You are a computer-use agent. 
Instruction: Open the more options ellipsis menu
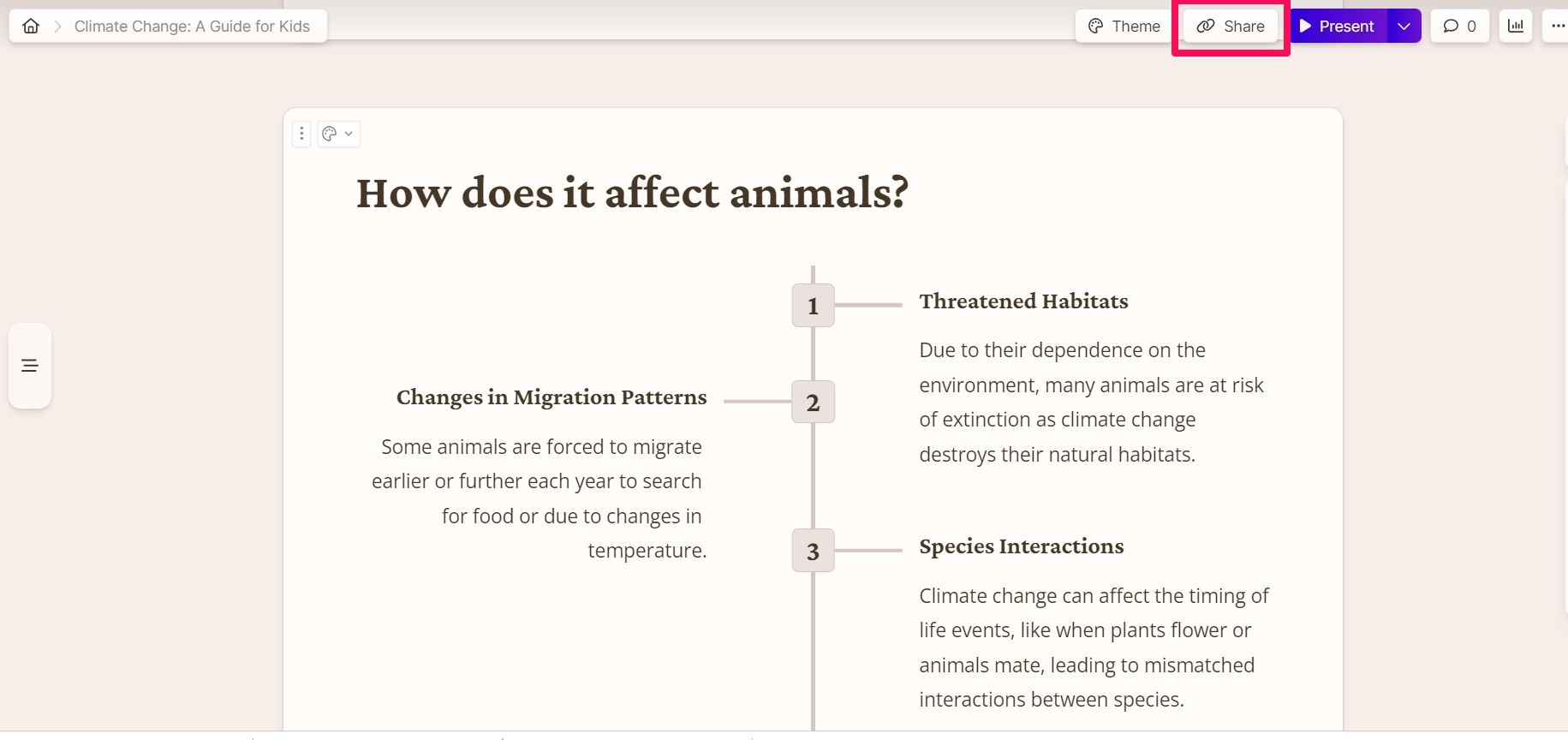pos(1558,27)
